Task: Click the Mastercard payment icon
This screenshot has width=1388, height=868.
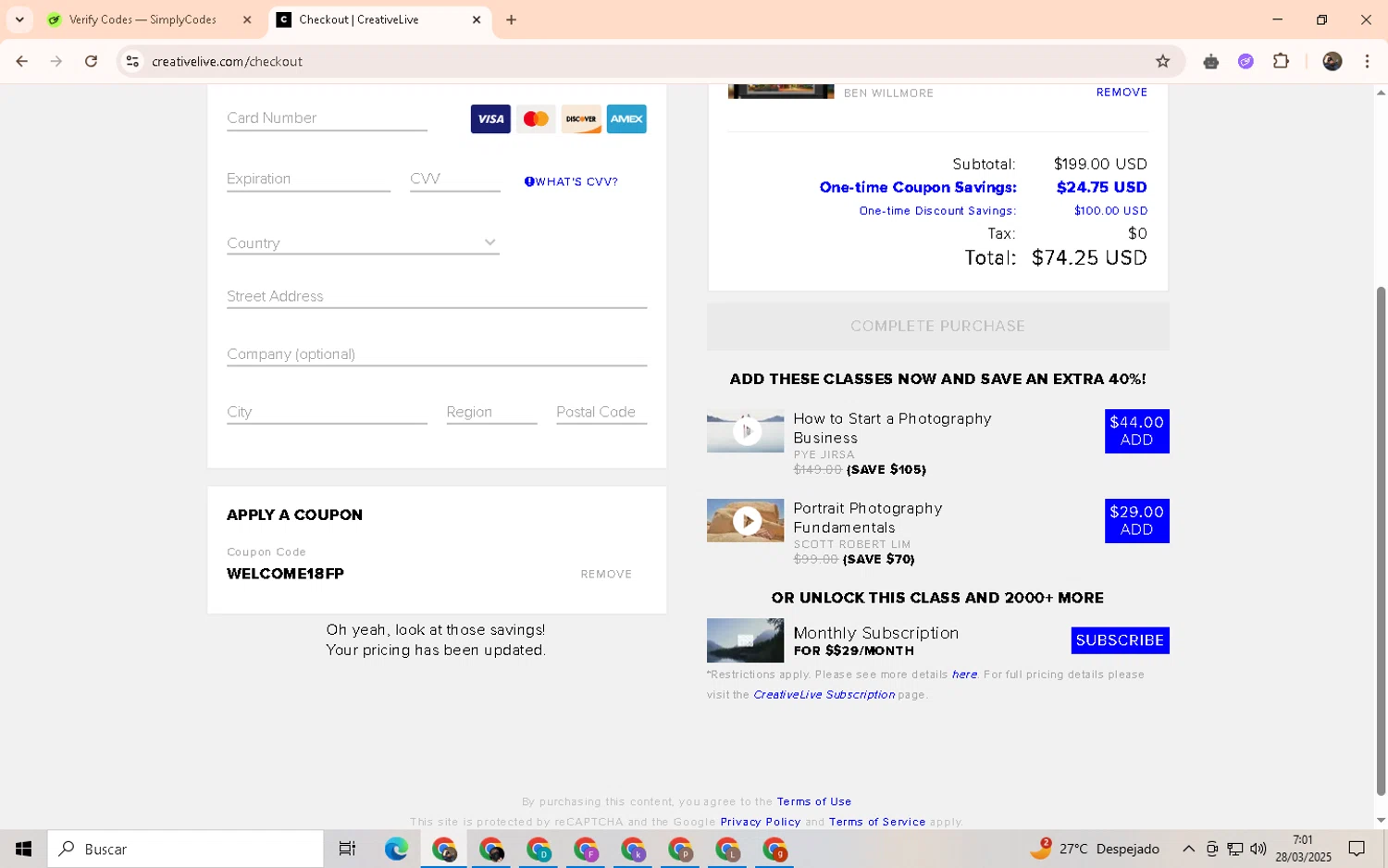Action: click(x=536, y=119)
